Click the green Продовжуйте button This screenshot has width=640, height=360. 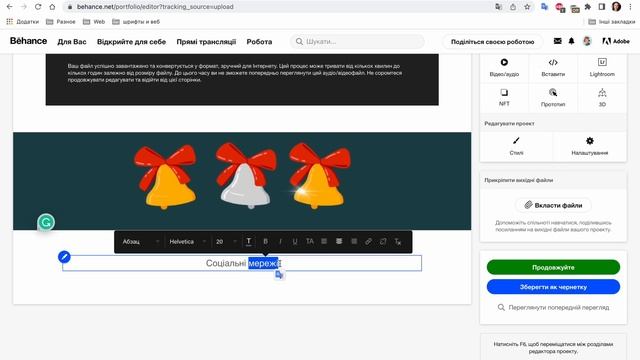tap(553, 267)
